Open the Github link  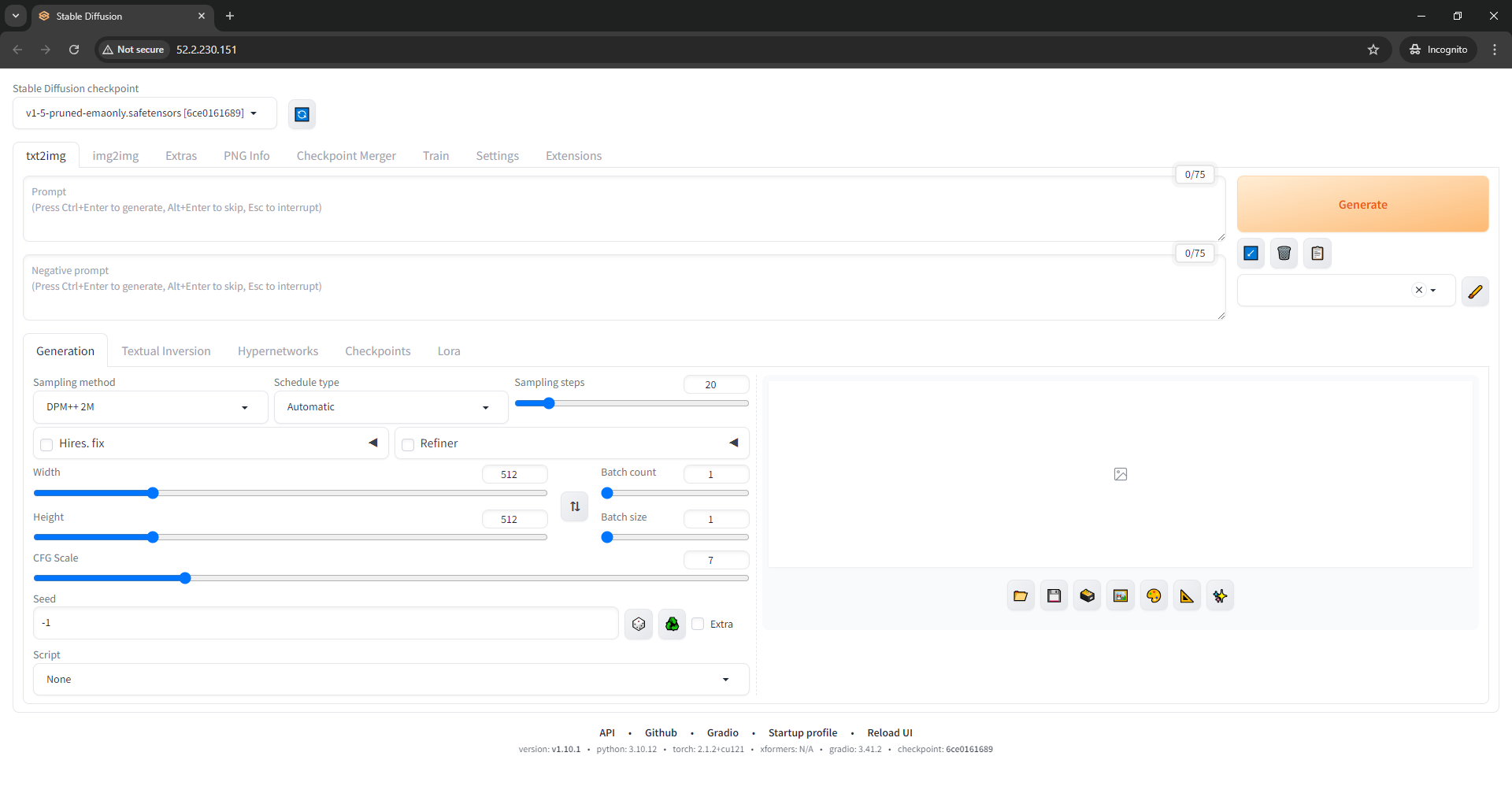point(661,733)
